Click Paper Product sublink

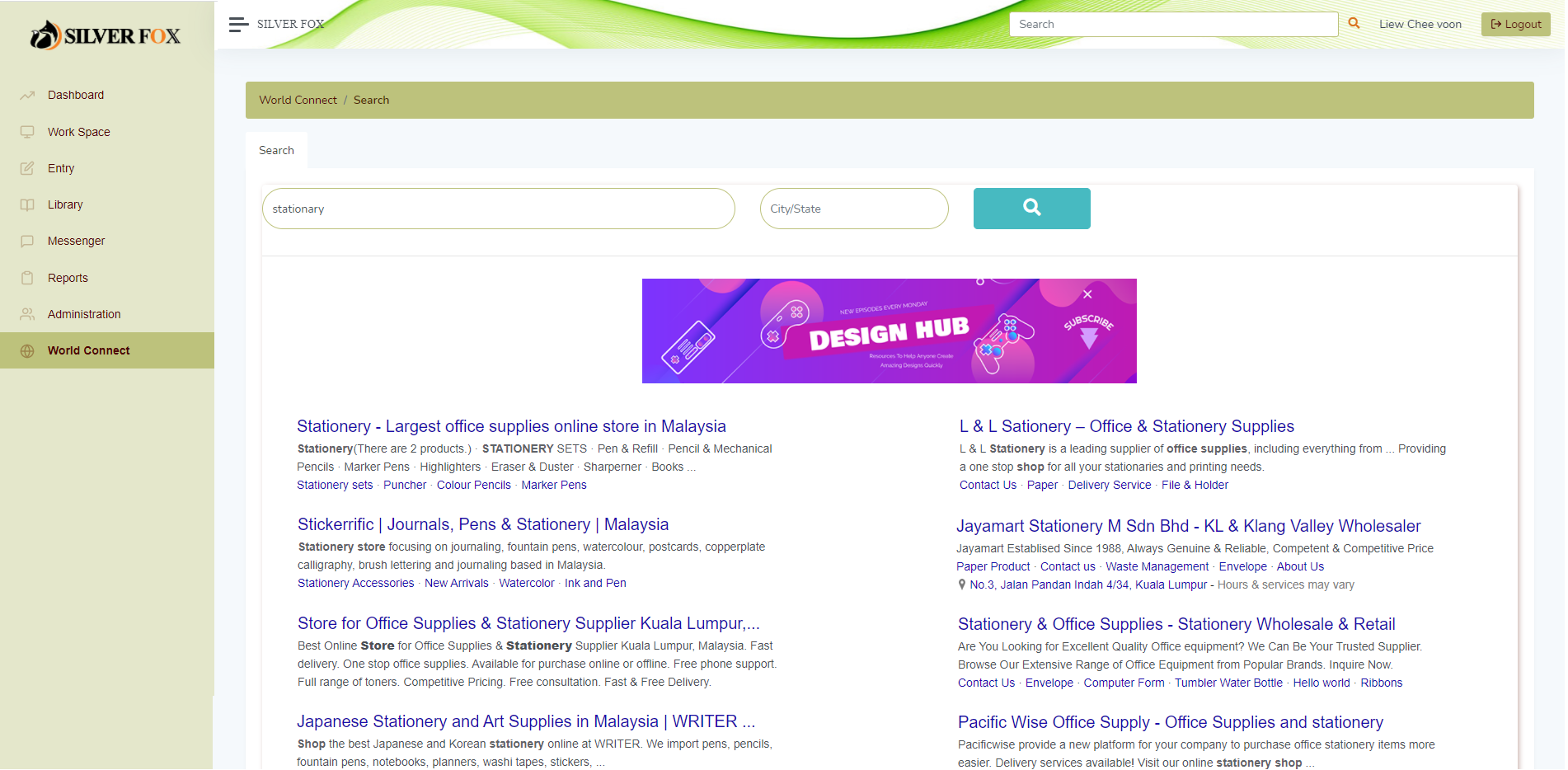coord(993,566)
